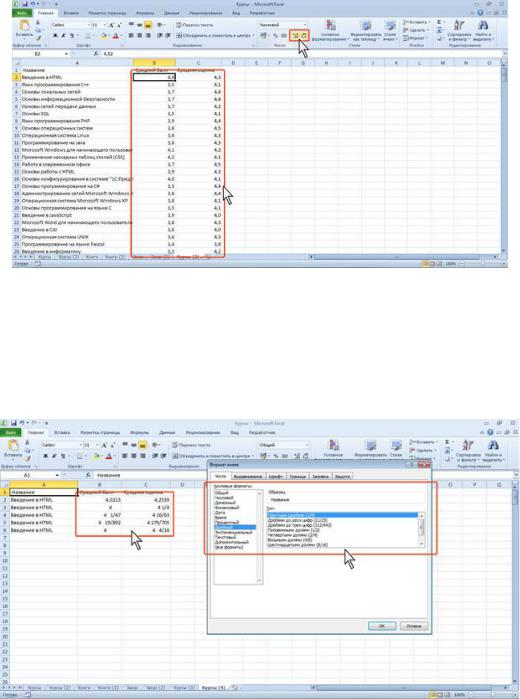Open Name Box dropdown arrow next to A1
520x699 pixels.
point(57,475)
